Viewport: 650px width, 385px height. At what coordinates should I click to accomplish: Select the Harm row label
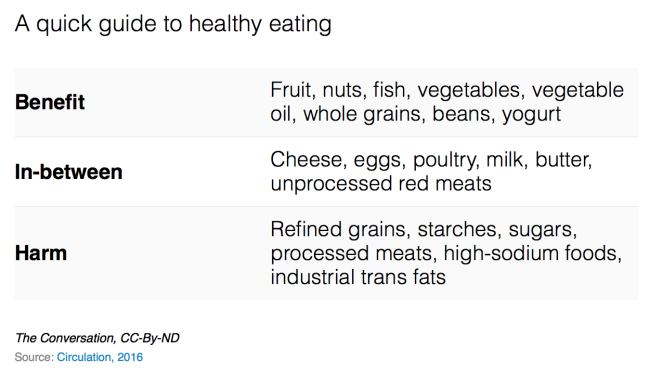[41, 253]
